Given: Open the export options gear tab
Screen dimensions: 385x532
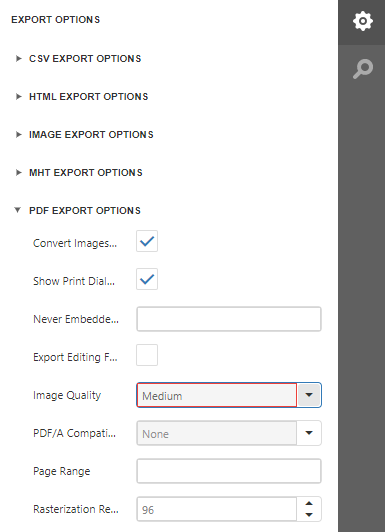Looking at the screenshot, I should pyautogui.click(x=362, y=21).
